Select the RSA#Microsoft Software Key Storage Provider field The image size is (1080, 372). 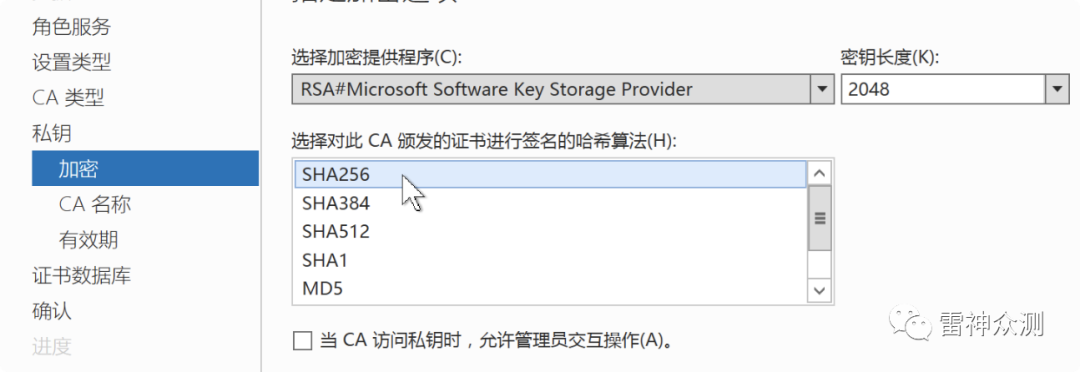(x=551, y=90)
